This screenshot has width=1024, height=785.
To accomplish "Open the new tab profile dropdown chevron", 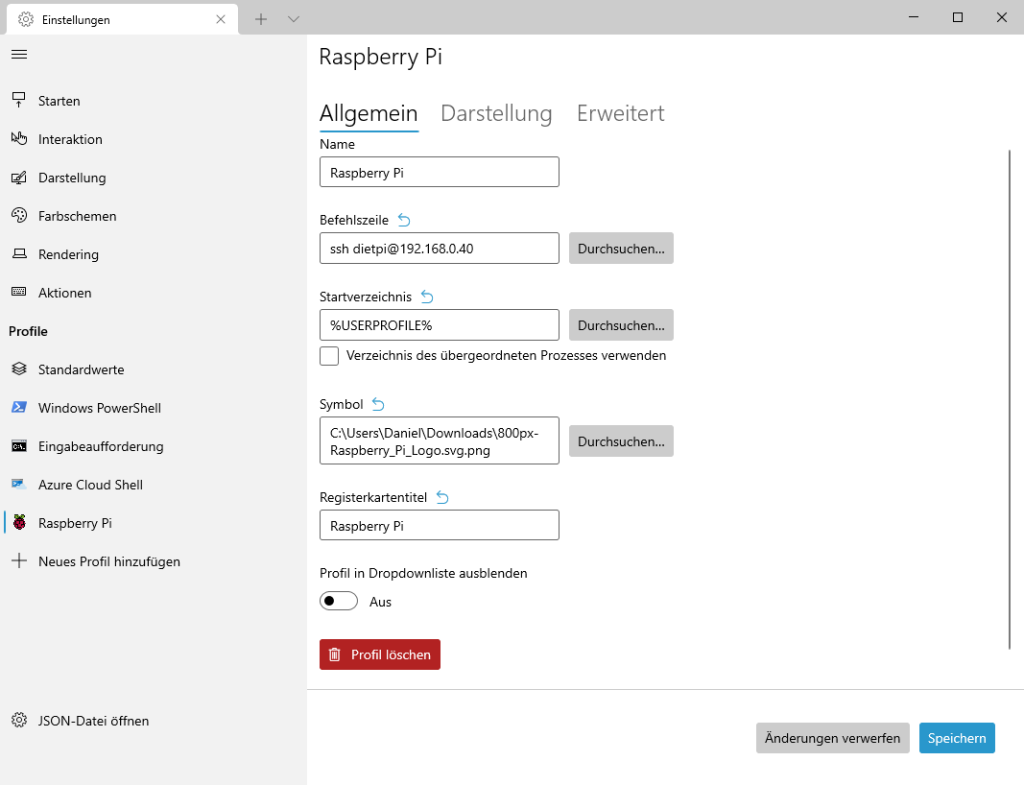I will click(294, 19).
